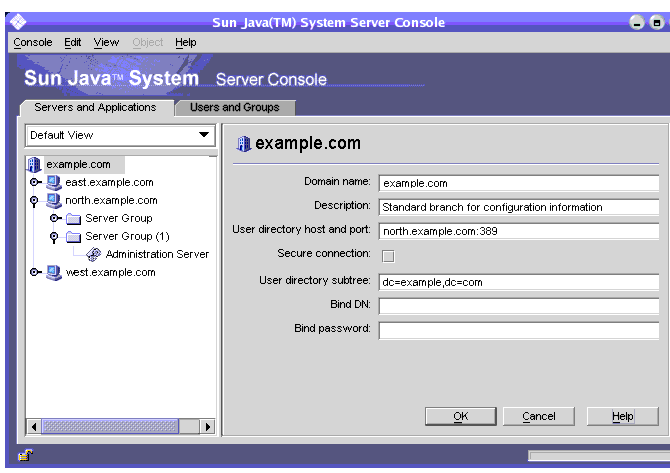The height and width of the screenshot is (473, 670).
Task: Click the Domain name field
Action: (x=519, y=183)
